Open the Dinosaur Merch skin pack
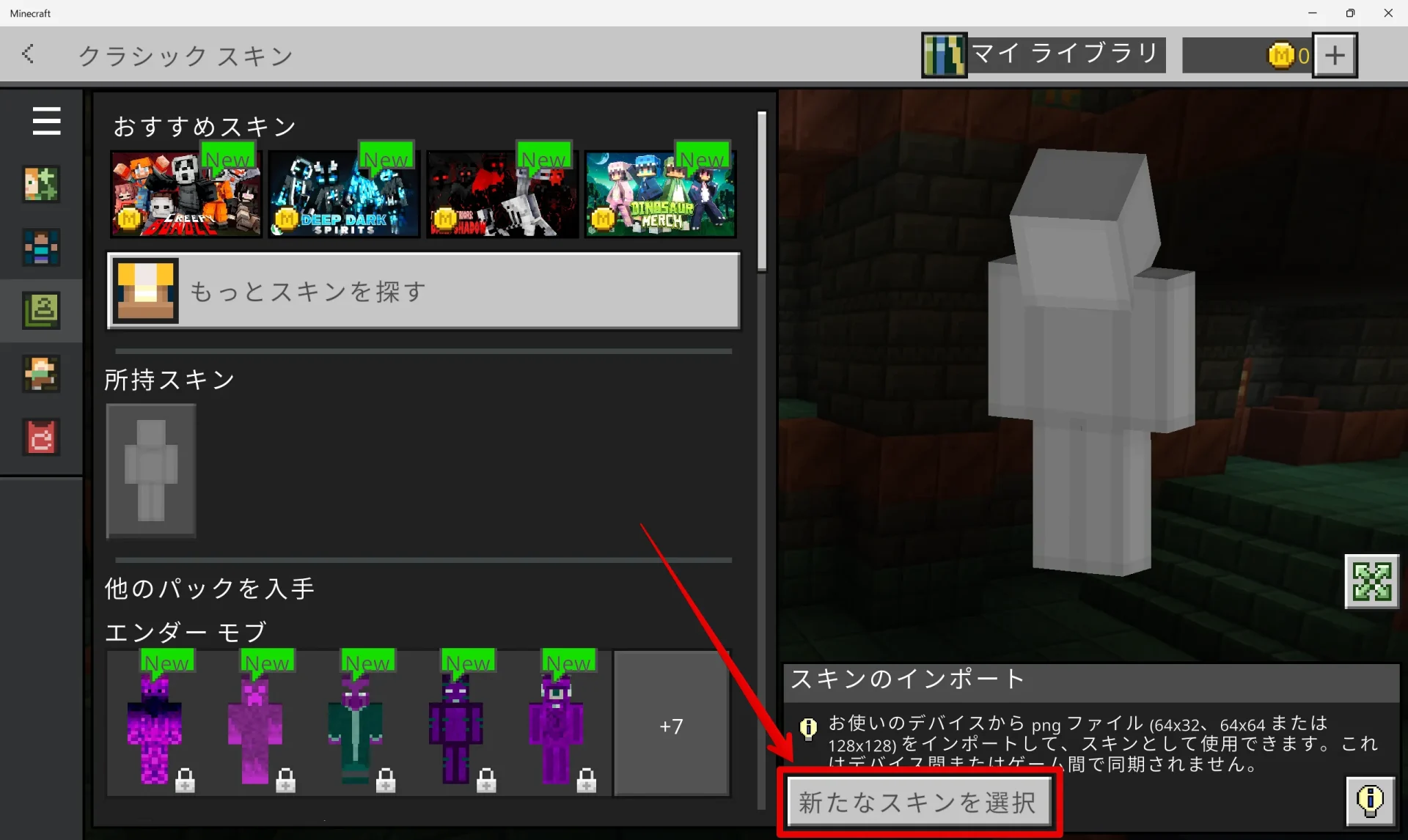 (x=661, y=194)
